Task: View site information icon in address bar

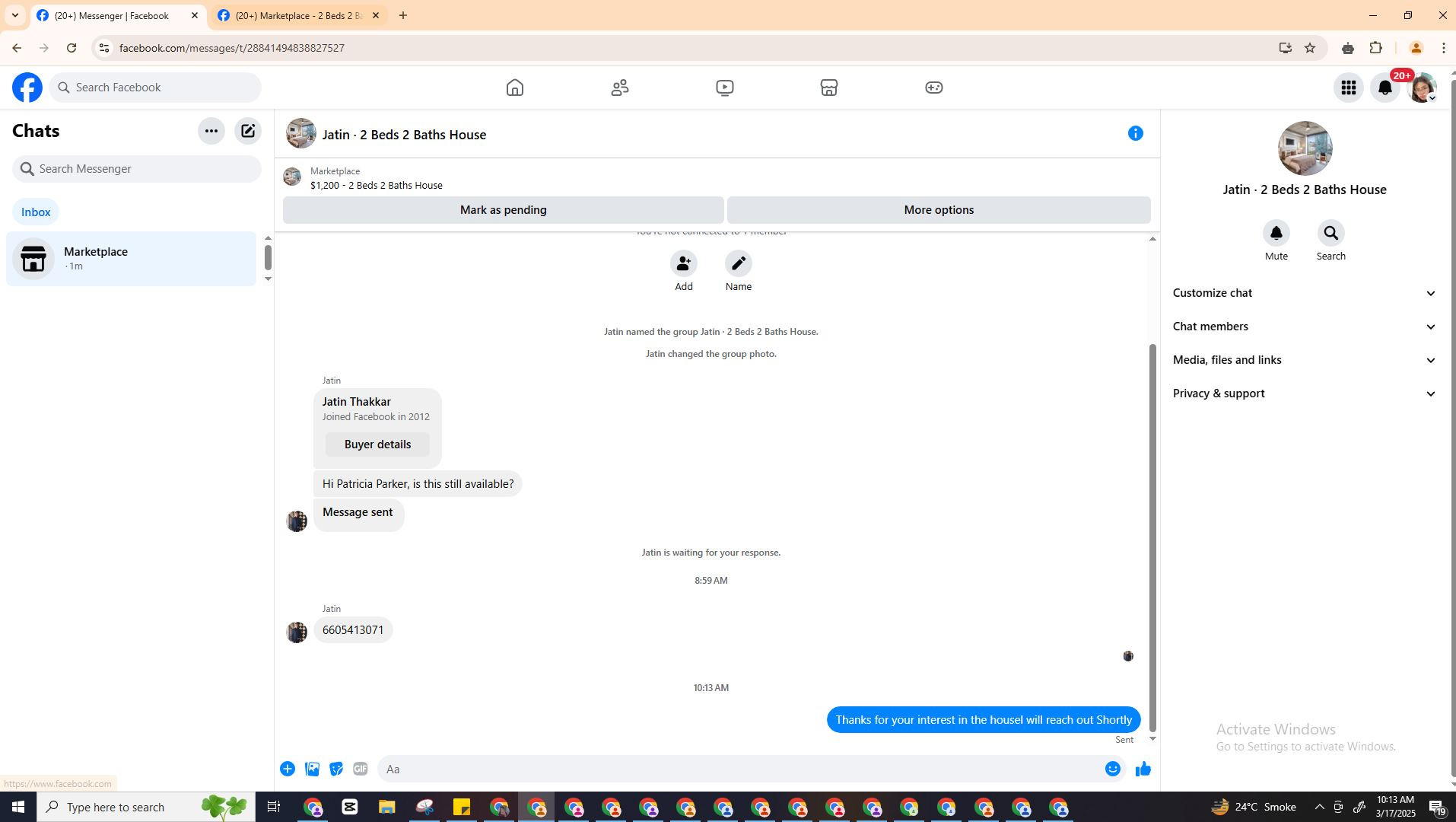Action: 104,48
